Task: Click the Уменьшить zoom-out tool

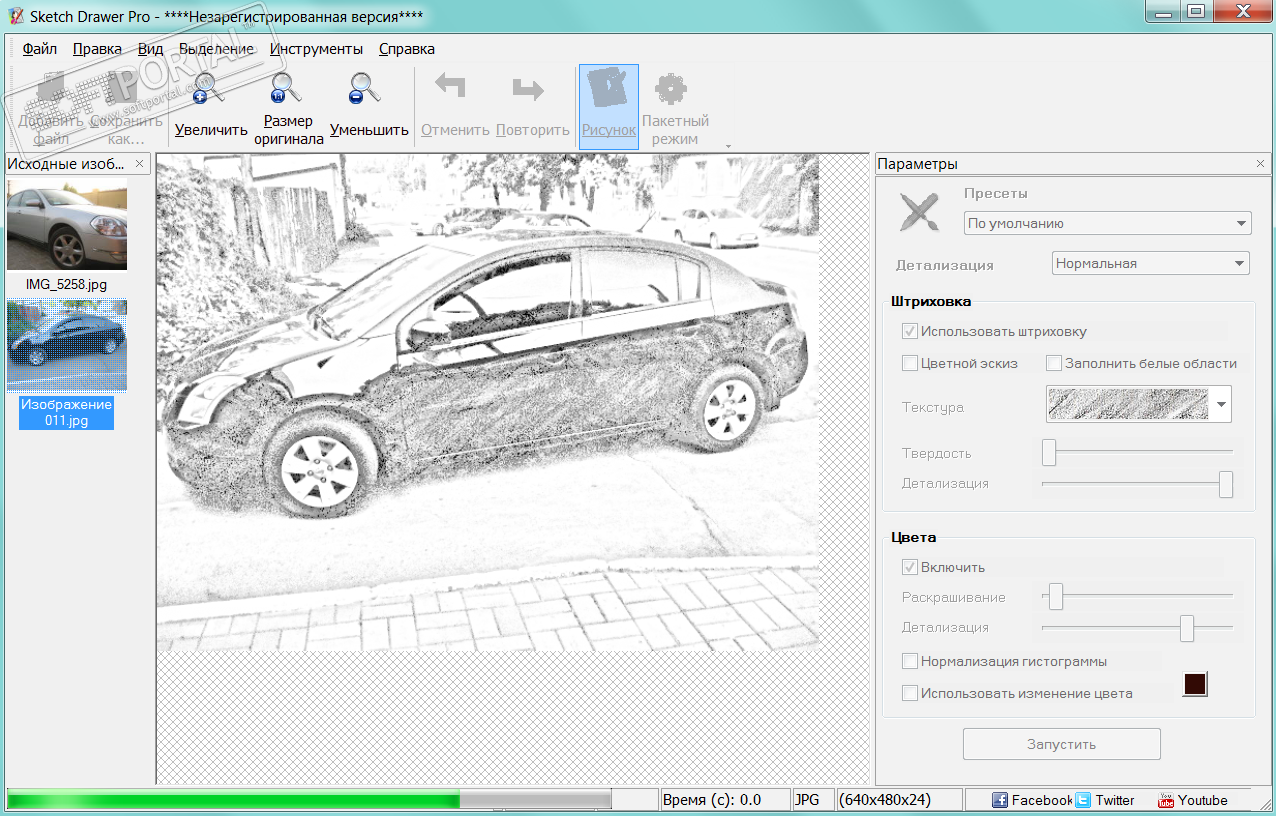Action: click(364, 105)
